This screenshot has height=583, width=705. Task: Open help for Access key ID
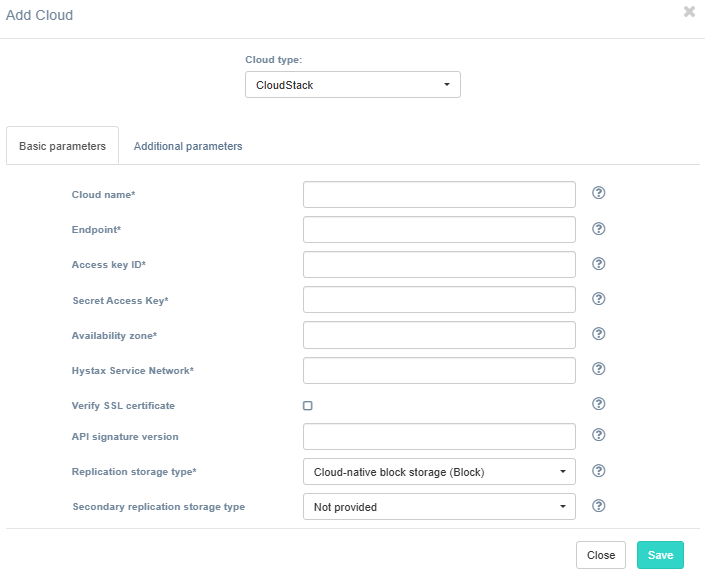[x=598, y=264]
